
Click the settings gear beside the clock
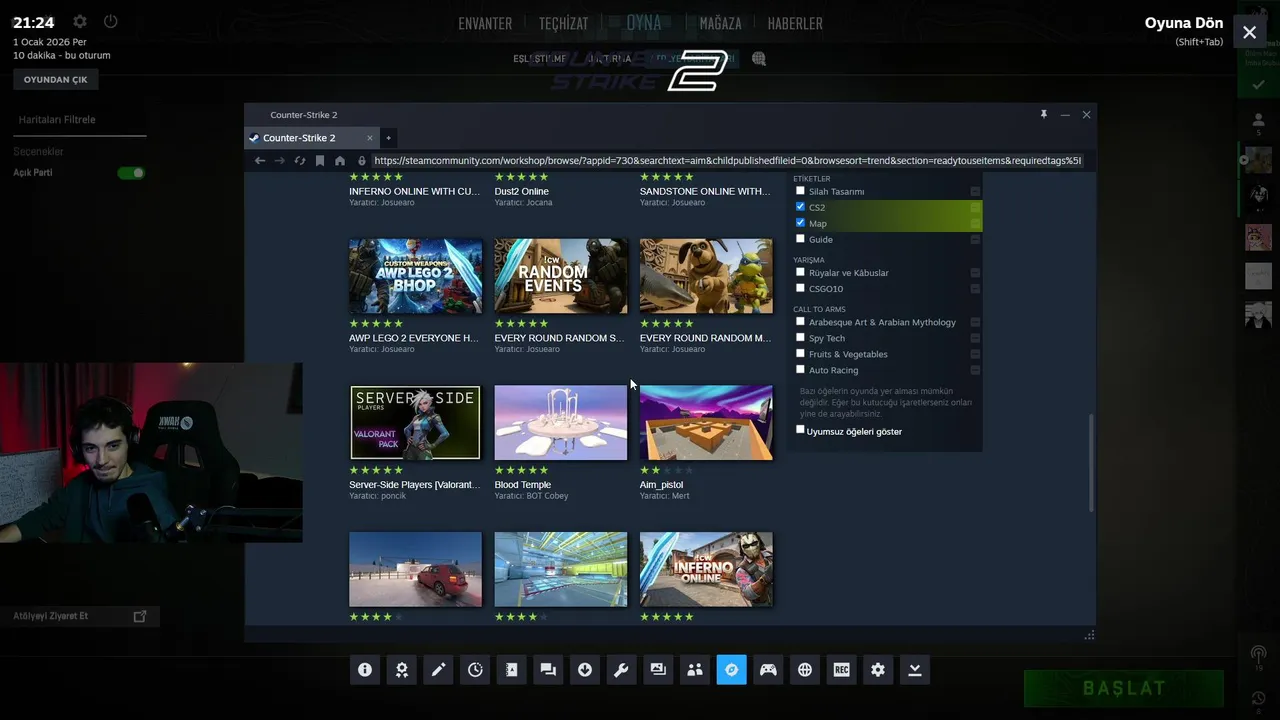[x=80, y=21]
